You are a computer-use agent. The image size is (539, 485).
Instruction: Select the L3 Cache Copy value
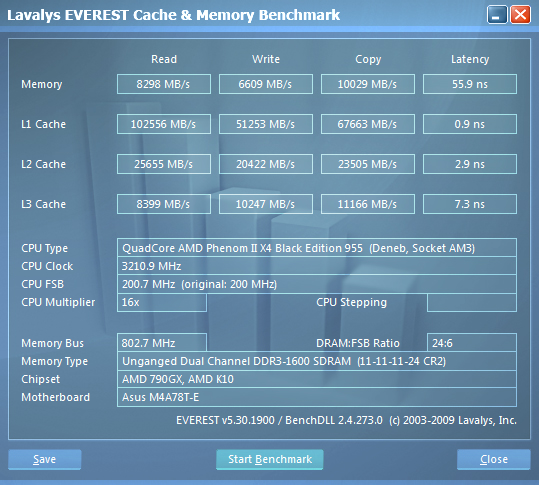coord(368,204)
